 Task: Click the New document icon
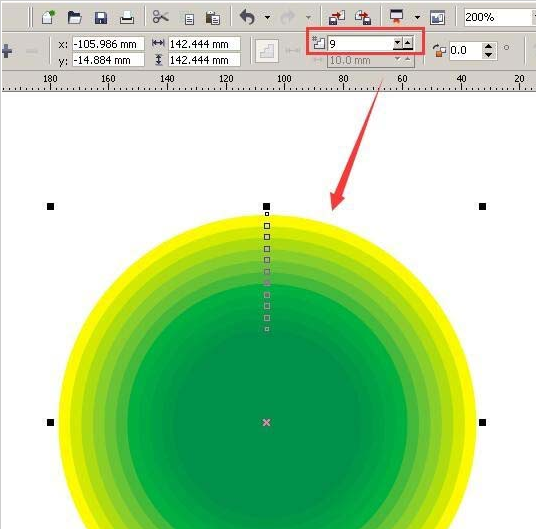tap(48, 17)
